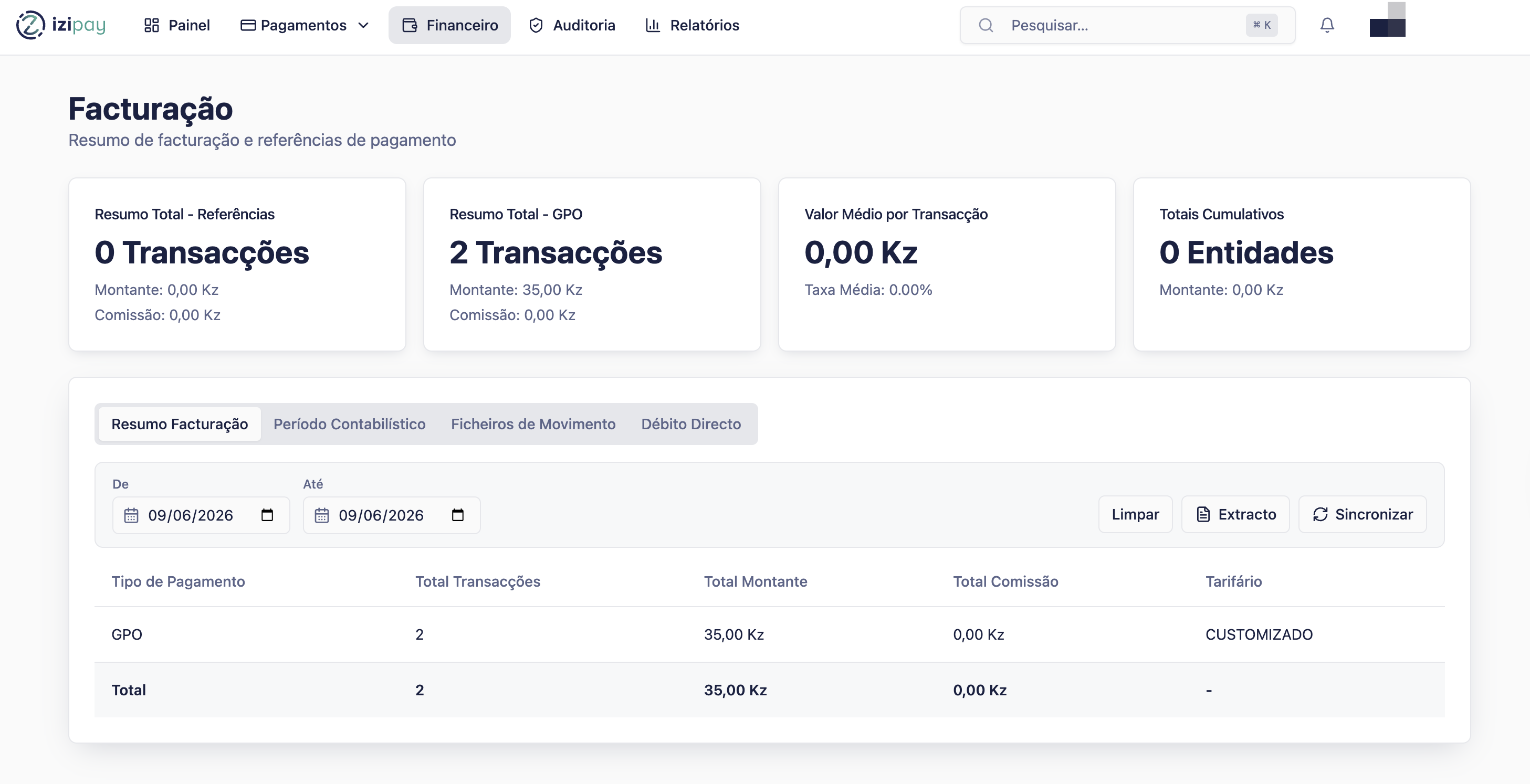
Task: Click the Tarifário column header
Action: (x=1234, y=581)
